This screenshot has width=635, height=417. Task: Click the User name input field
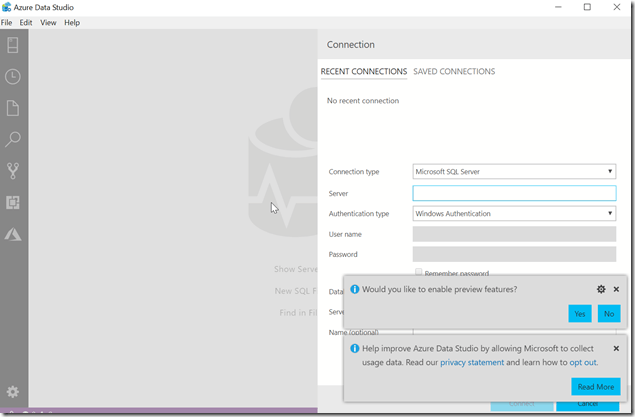pos(514,234)
